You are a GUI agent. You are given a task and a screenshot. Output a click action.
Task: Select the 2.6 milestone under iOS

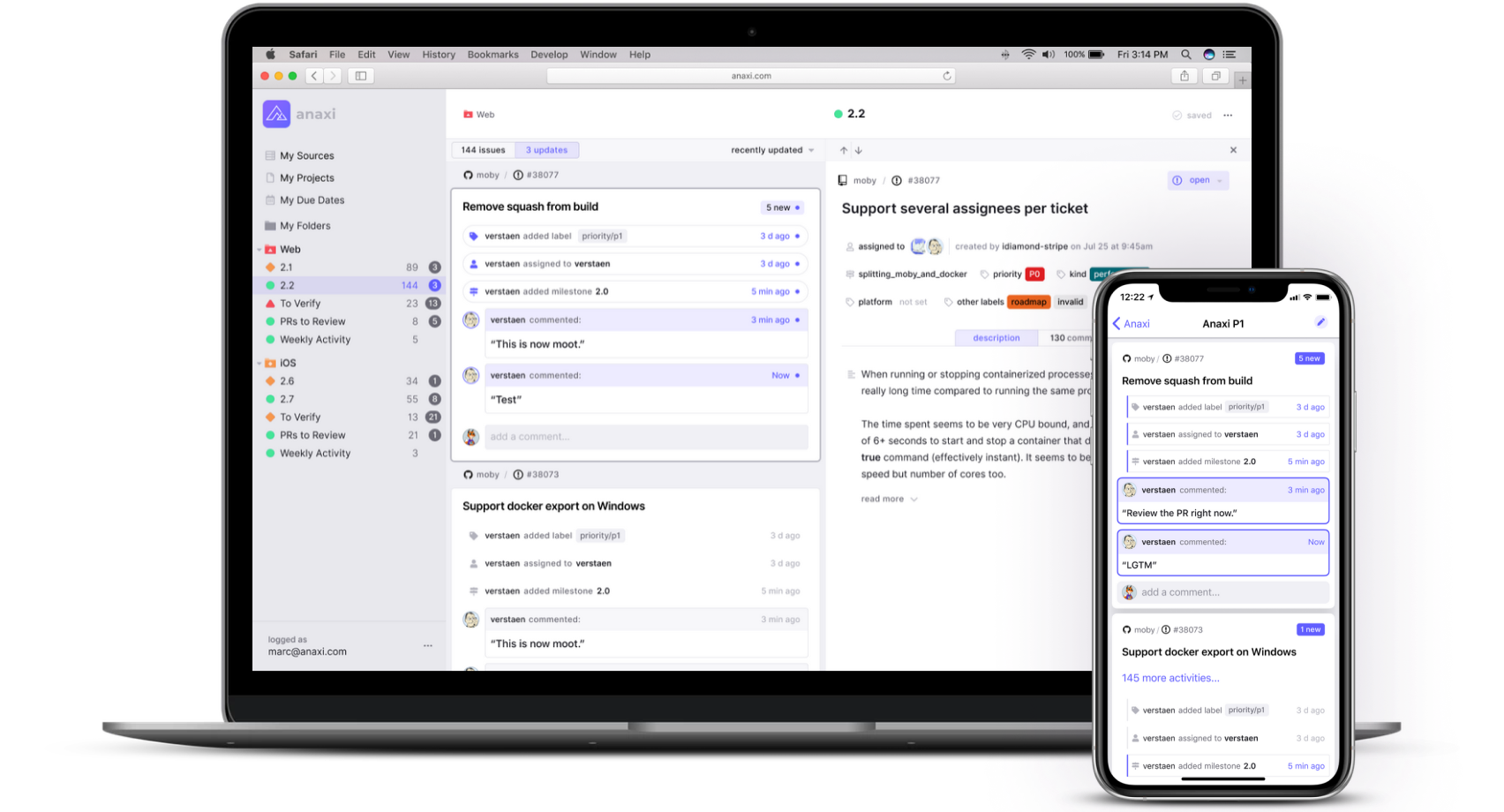click(349, 381)
